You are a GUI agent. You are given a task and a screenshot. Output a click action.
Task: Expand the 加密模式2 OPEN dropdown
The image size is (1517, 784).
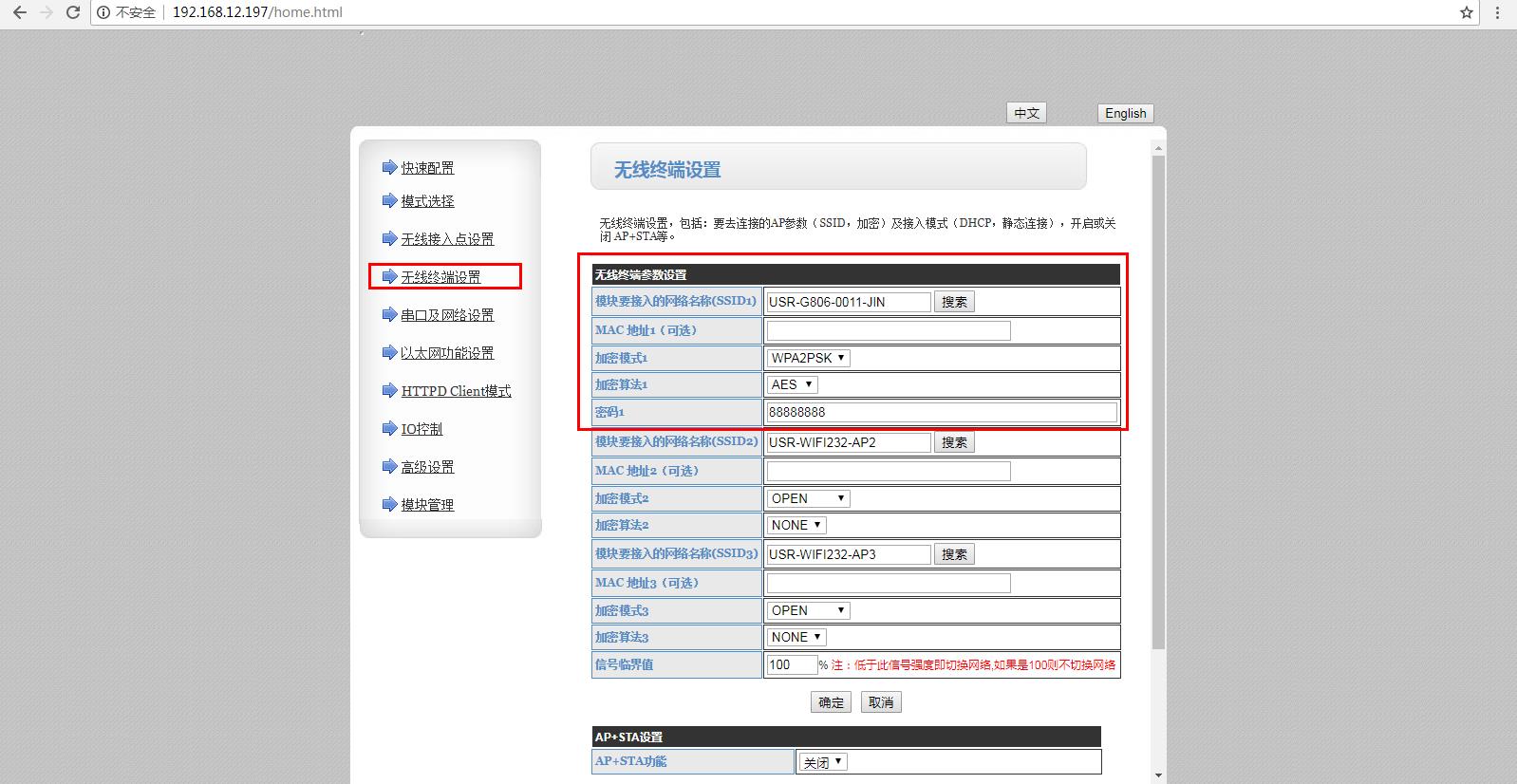pyautogui.click(x=808, y=498)
